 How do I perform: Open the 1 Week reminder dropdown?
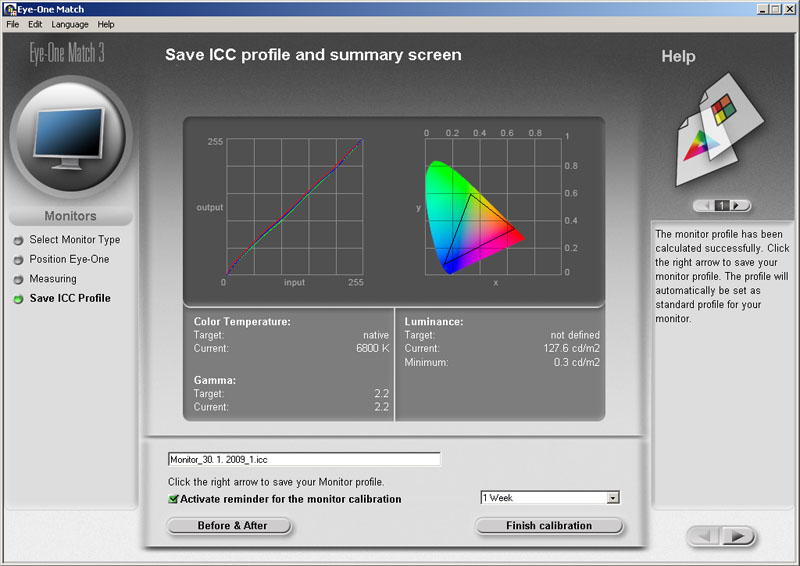[x=613, y=498]
